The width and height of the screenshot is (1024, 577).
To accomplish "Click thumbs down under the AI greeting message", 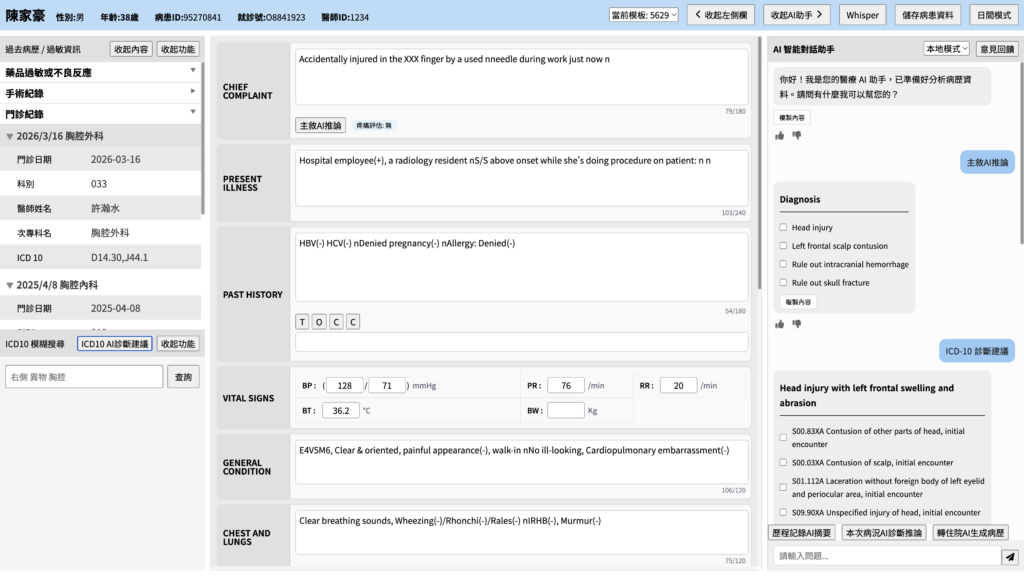I will (796, 136).
